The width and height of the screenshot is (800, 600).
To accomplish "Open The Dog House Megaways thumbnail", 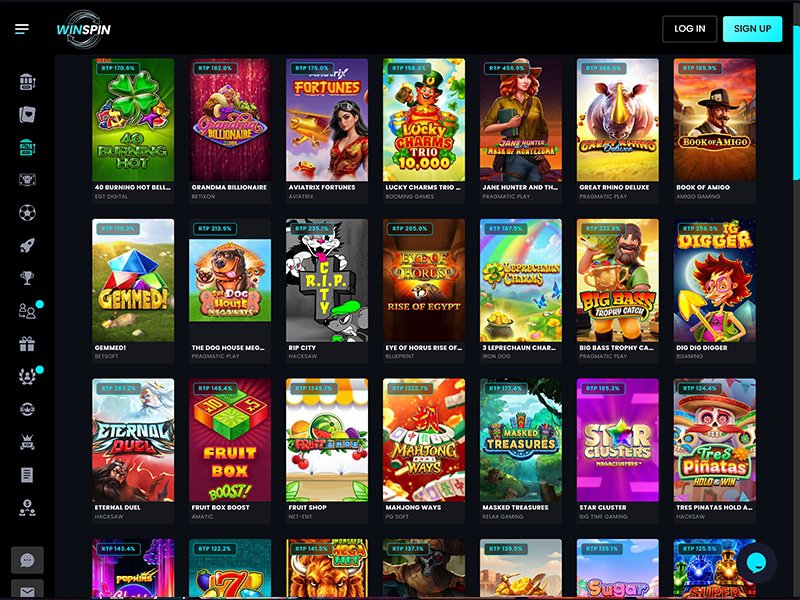I will pos(230,280).
